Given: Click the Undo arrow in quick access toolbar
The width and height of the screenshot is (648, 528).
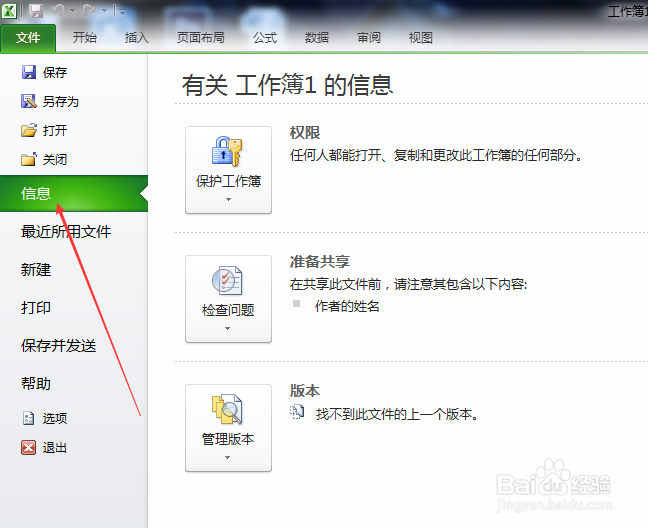Looking at the screenshot, I should tap(58, 10).
